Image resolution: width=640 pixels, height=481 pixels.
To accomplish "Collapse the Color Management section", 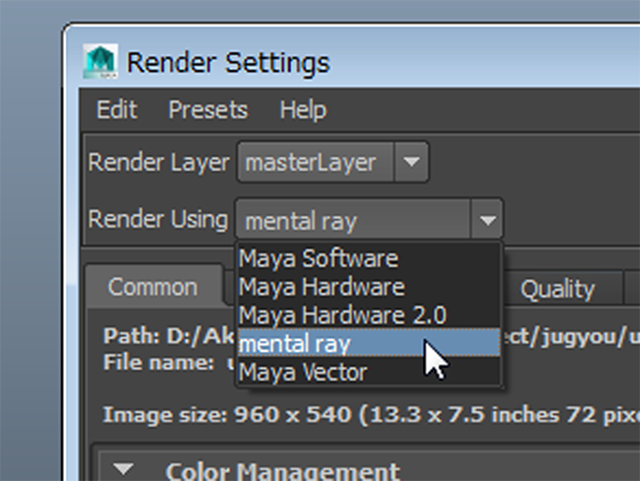I will (x=123, y=469).
